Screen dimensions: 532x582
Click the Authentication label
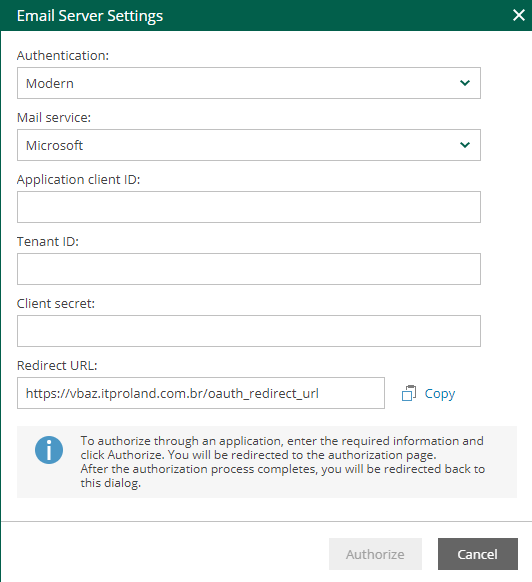pos(63,55)
